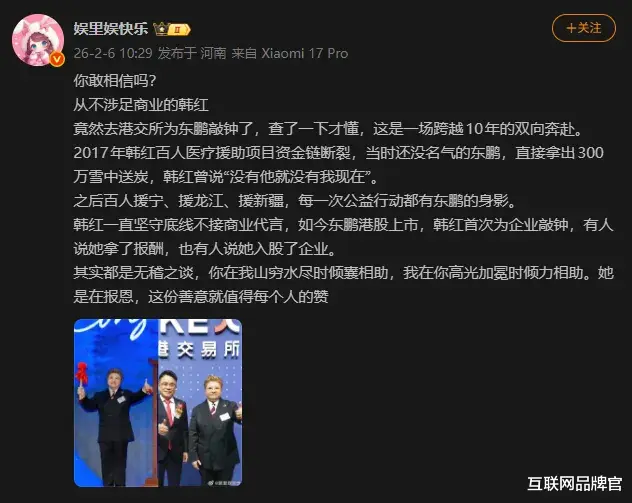Click the 互联网品牌官 watermark text
The image size is (632, 503).
coord(575,484)
